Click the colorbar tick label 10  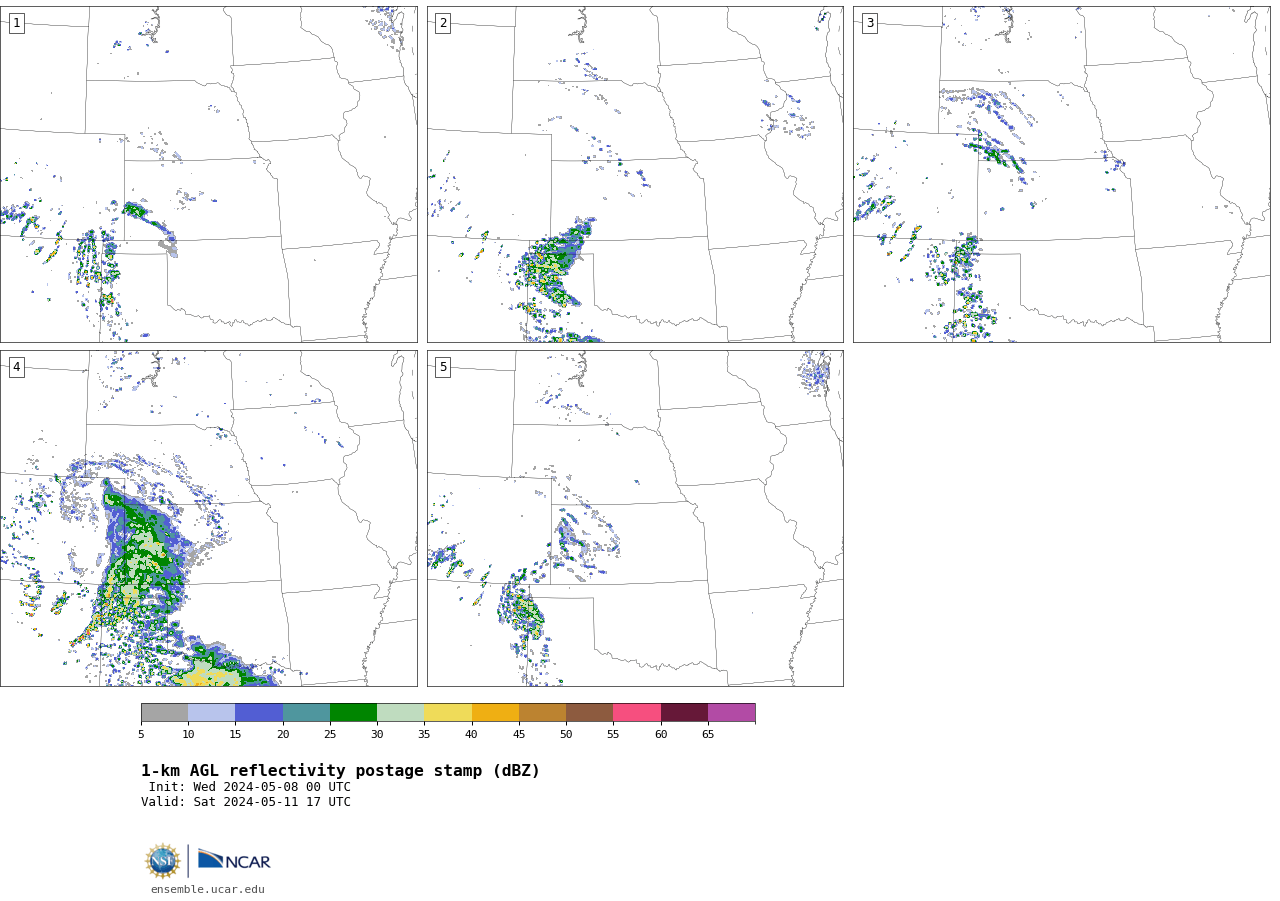tap(188, 735)
